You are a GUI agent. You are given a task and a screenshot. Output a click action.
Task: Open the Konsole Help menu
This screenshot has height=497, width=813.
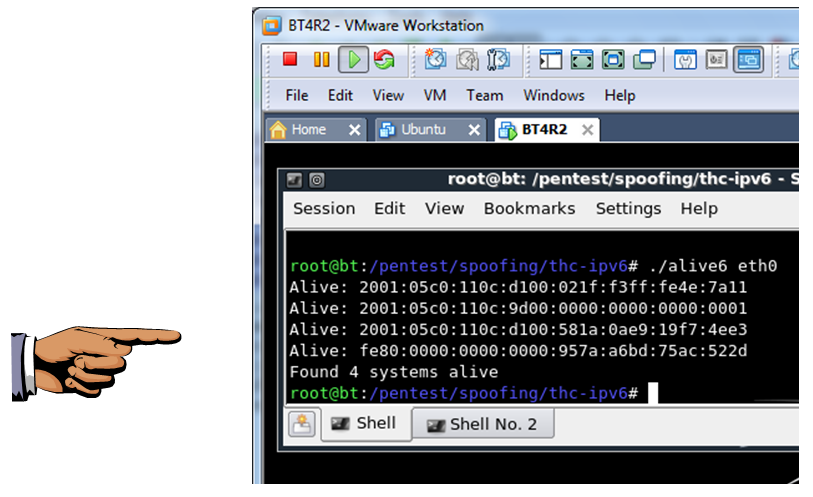699,209
